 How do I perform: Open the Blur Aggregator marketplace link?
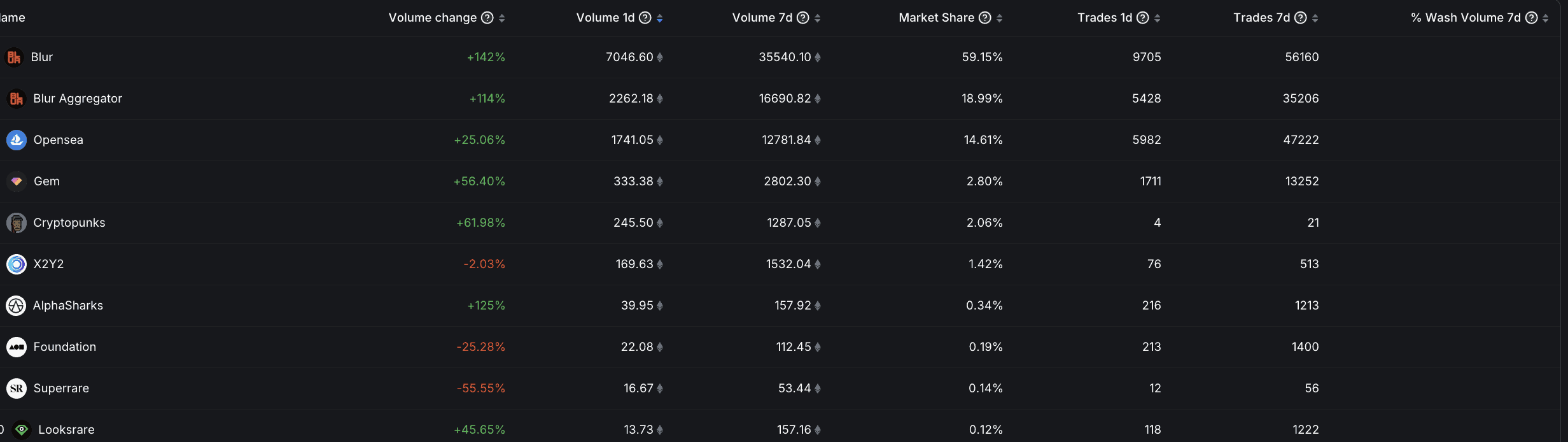[x=78, y=99]
